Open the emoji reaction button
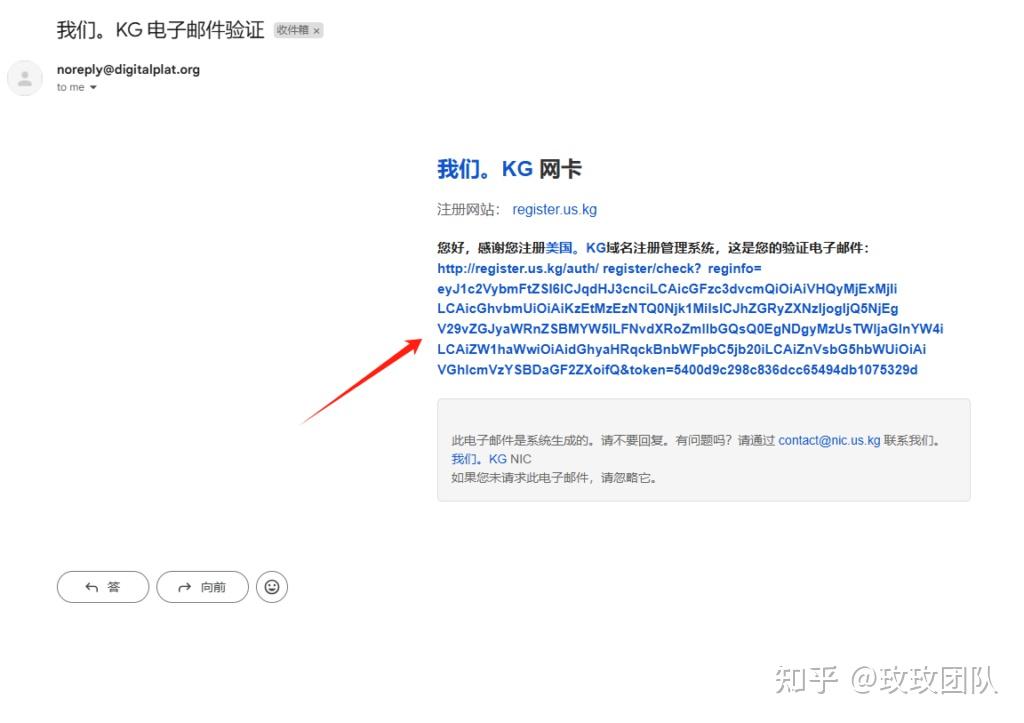This screenshot has height=723, width=1024. pos(272,587)
